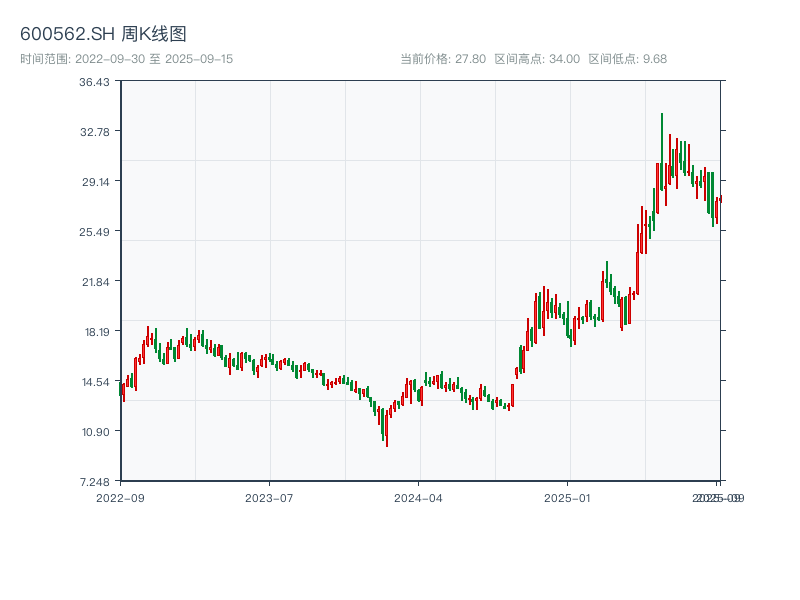Click the 600562.SH weekly K-line chart title
800x600 pixels.
pyautogui.click(x=103, y=35)
